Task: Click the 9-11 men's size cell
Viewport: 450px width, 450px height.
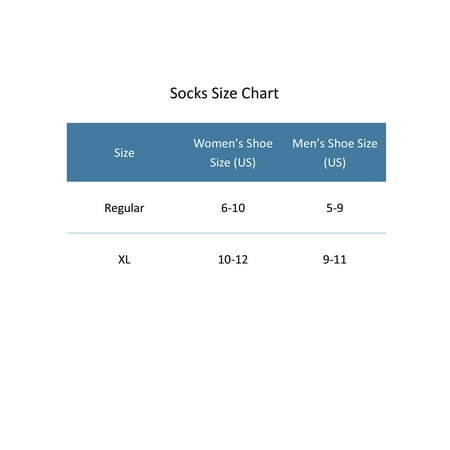Action: click(x=335, y=259)
